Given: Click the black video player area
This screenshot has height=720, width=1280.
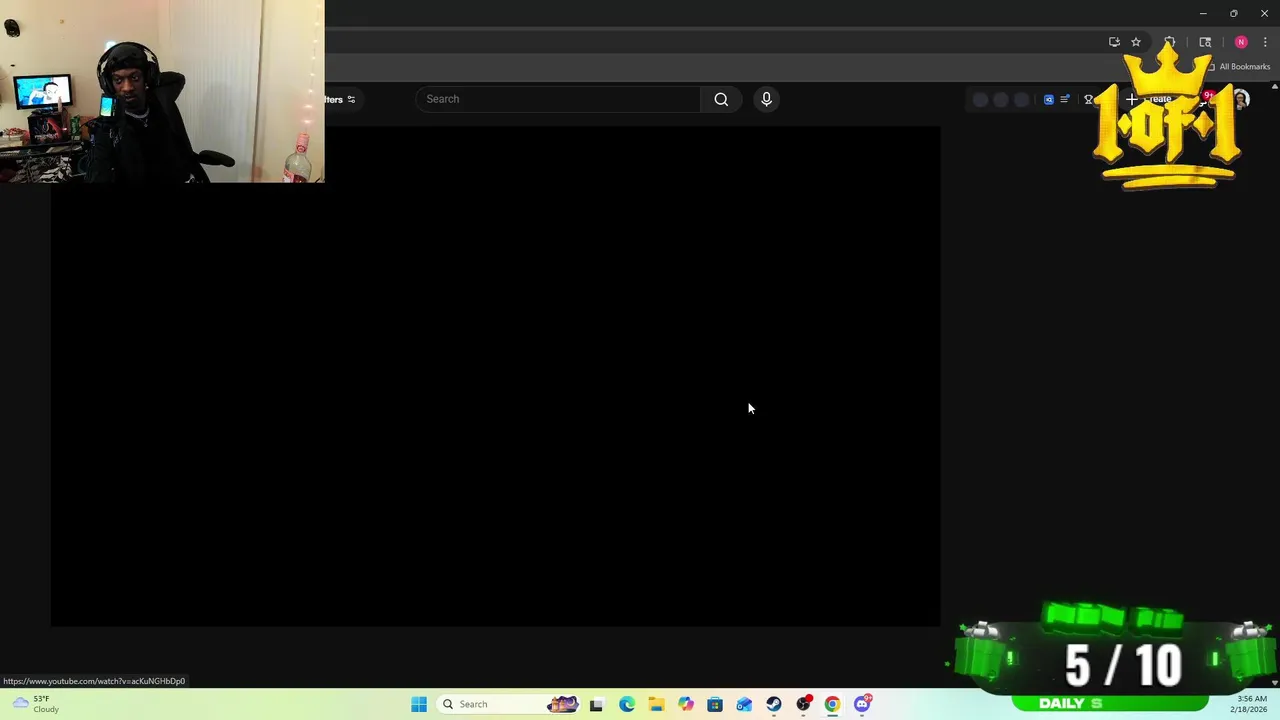Looking at the screenshot, I should (x=495, y=376).
